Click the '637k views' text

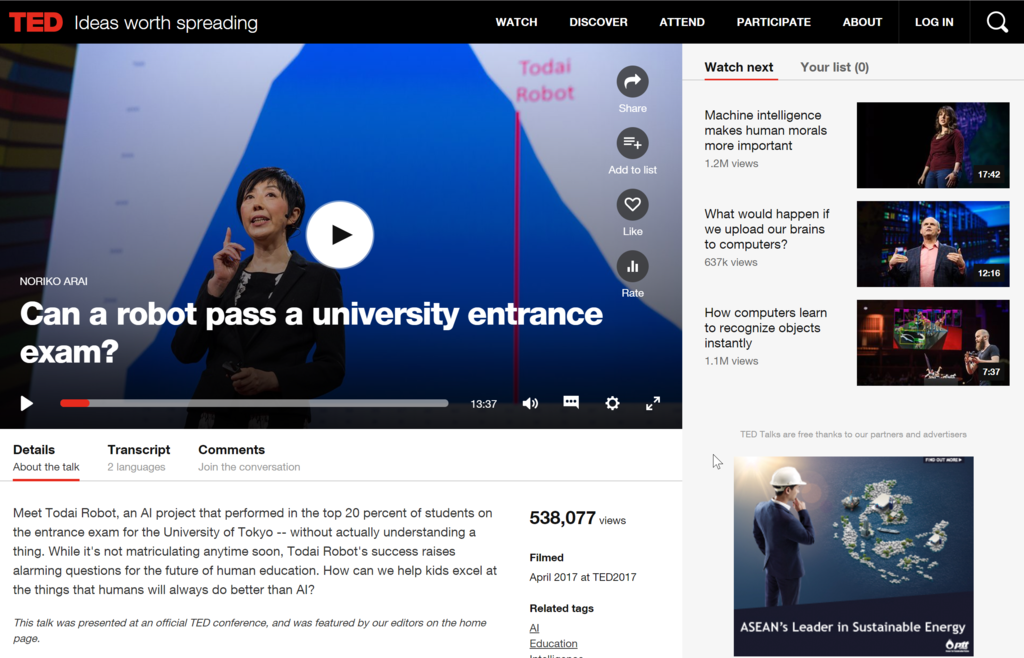(731, 262)
